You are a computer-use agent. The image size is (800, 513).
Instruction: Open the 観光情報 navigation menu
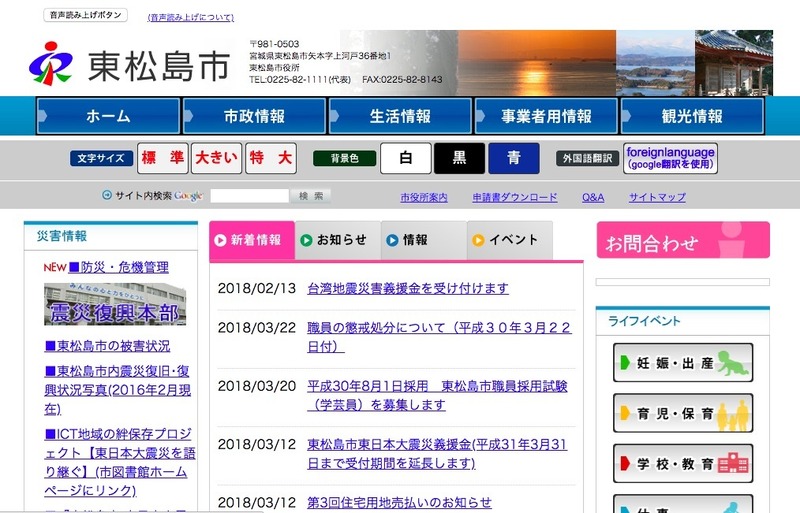pyautogui.click(x=692, y=116)
